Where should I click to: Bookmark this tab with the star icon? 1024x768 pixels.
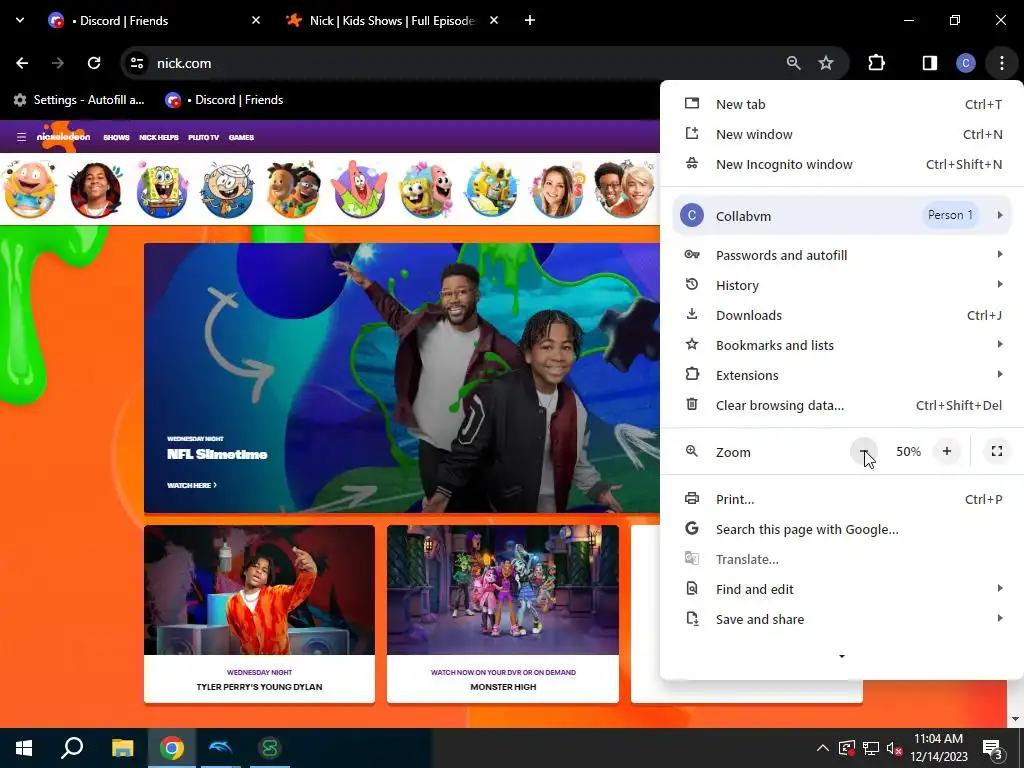826,63
